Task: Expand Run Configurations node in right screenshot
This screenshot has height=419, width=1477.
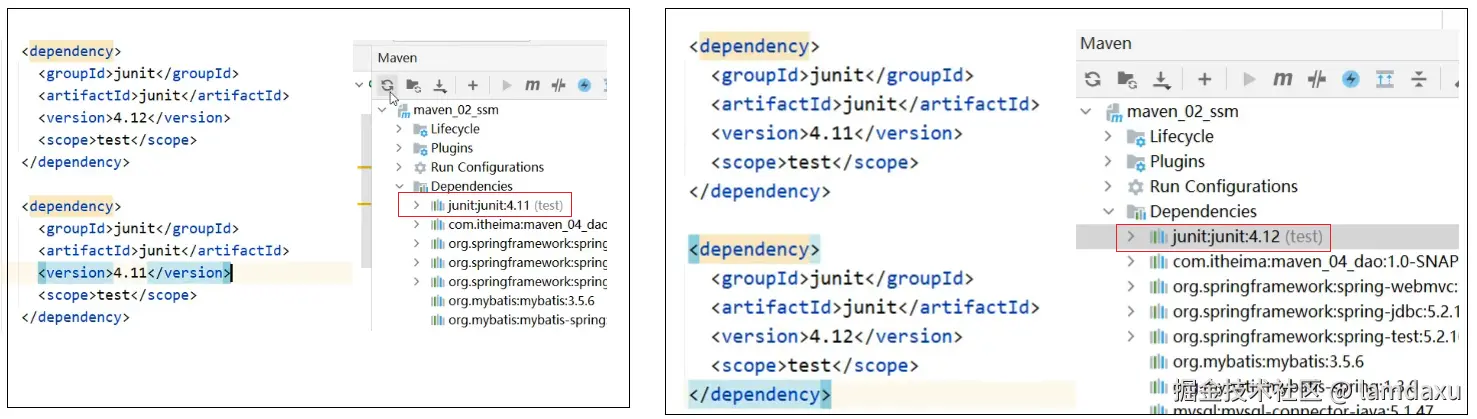Action: [x=1108, y=186]
